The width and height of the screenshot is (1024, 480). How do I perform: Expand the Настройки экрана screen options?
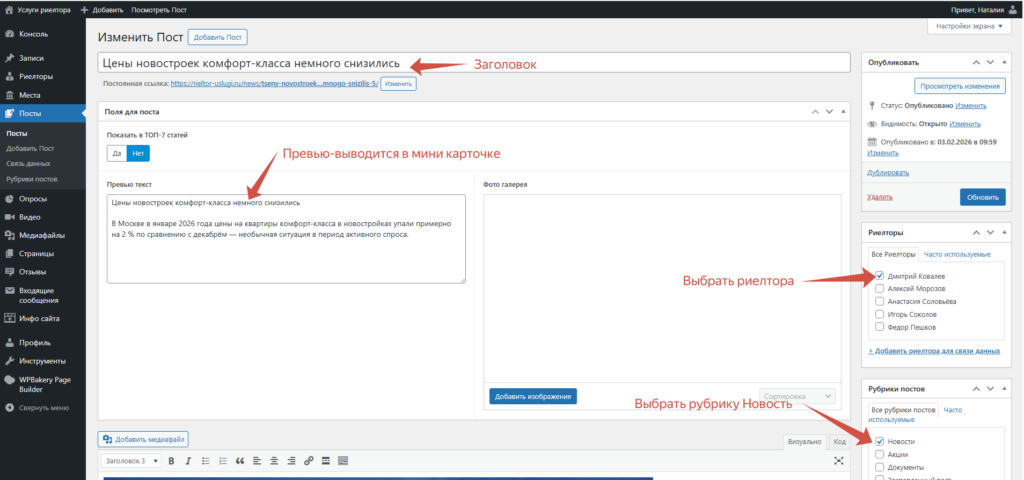(968, 27)
